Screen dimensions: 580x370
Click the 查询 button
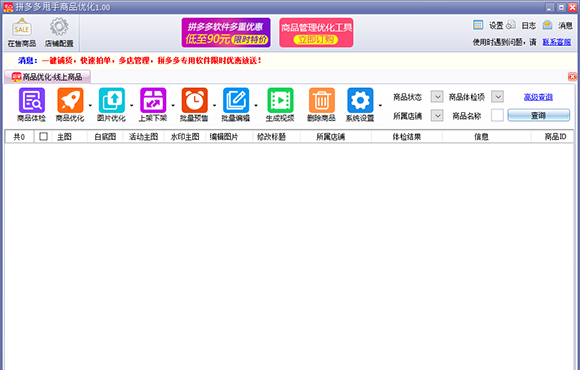point(539,115)
